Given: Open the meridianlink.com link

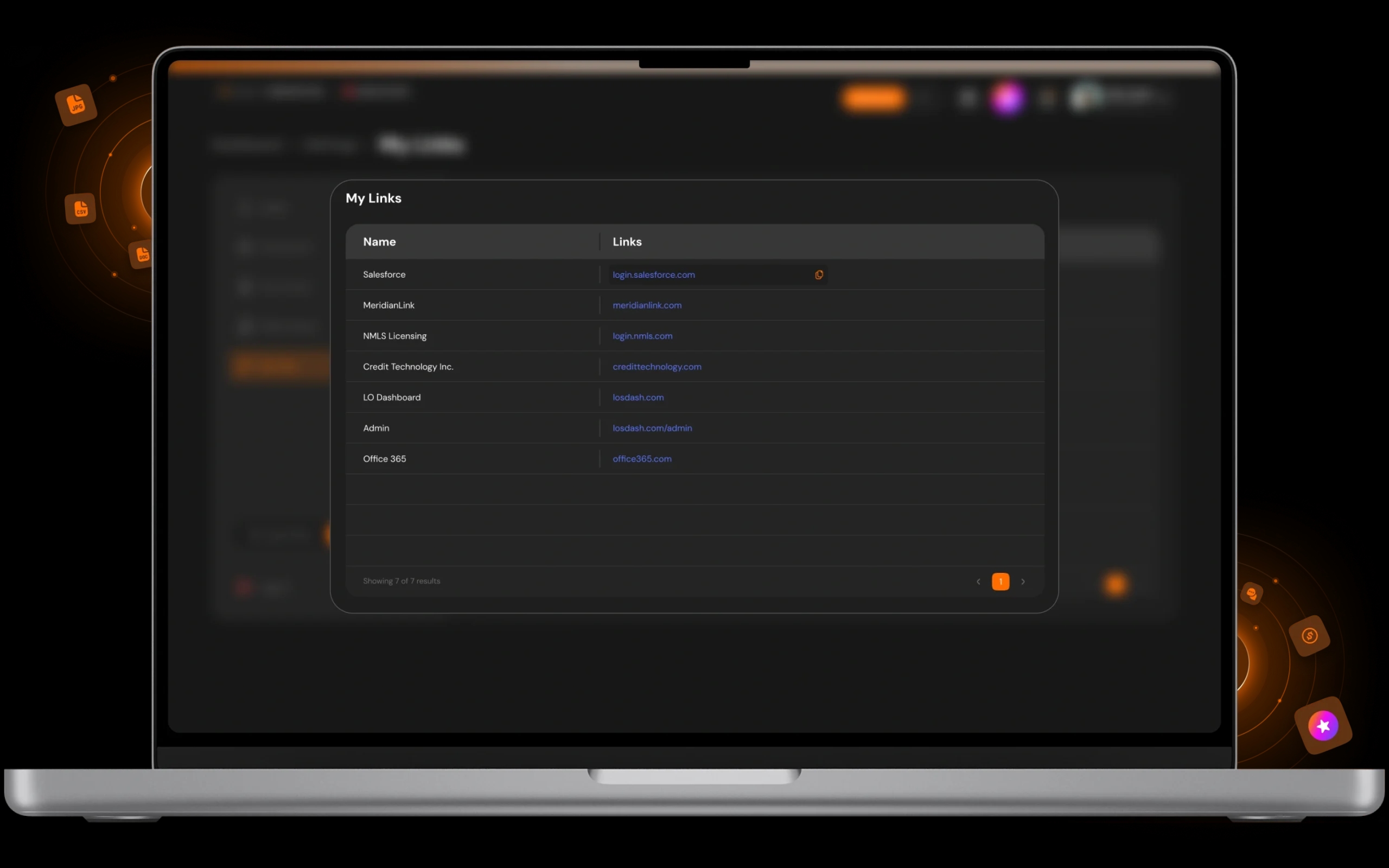Looking at the screenshot, I should click(x=647, y=305).
